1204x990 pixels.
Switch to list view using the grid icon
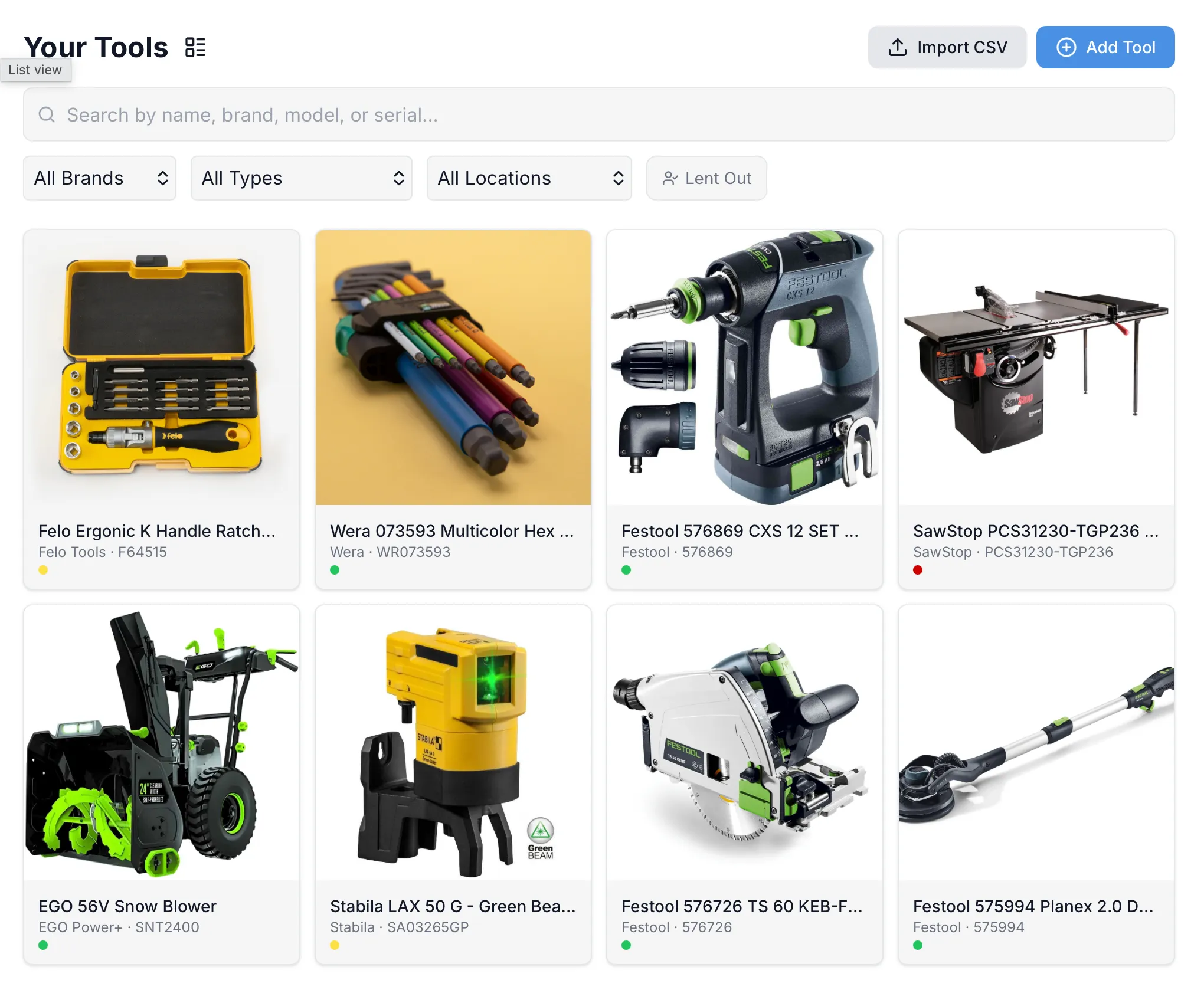coord(195,47)
